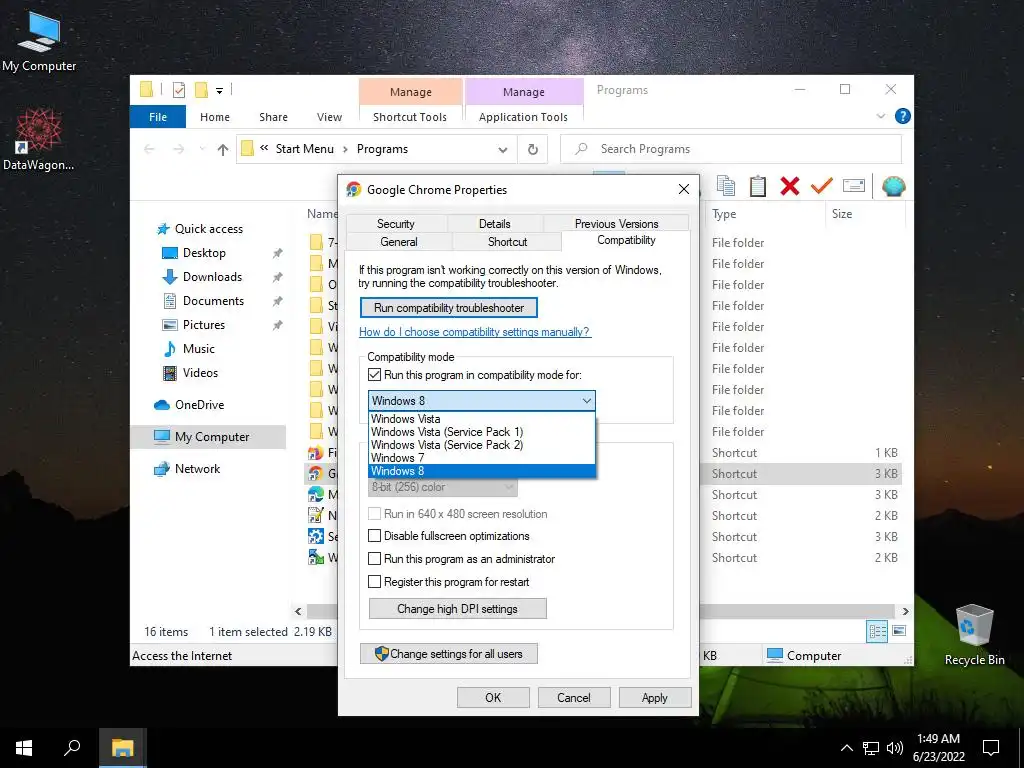Click the Search Programs field
Screen dimensions: 1024x768
731,149
